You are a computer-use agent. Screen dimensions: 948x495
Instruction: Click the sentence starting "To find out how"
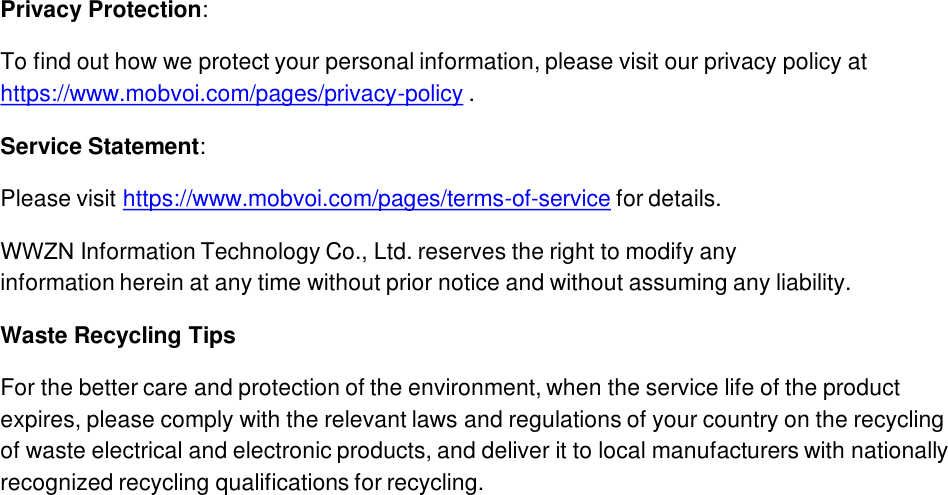434,63
